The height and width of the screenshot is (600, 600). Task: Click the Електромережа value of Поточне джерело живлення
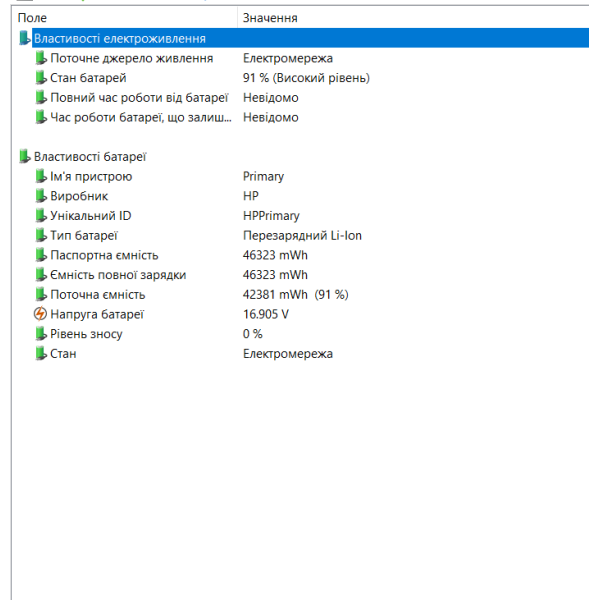tap(288, 58)
